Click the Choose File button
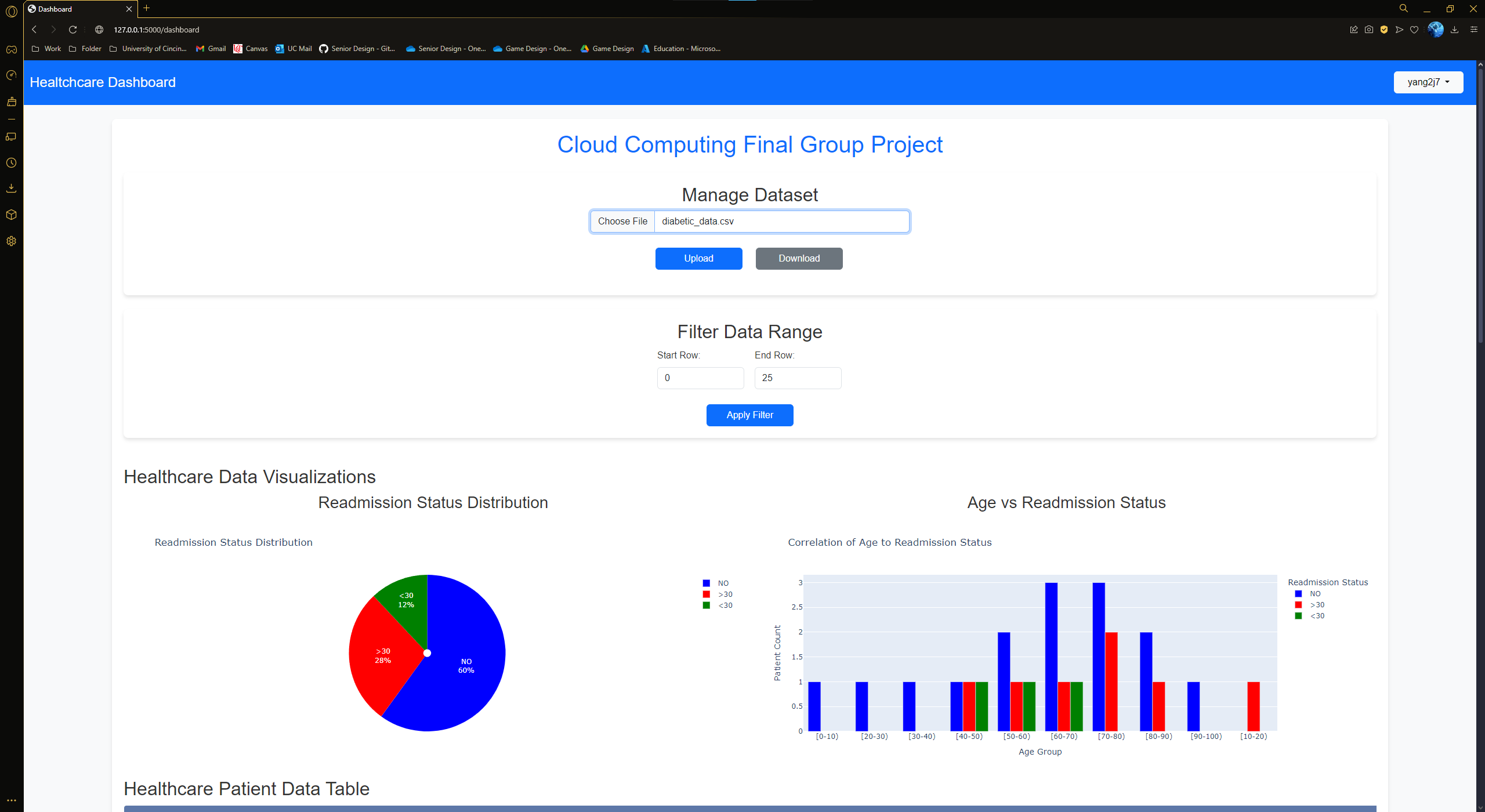1485x812 pixels. [x=622, y=222]
